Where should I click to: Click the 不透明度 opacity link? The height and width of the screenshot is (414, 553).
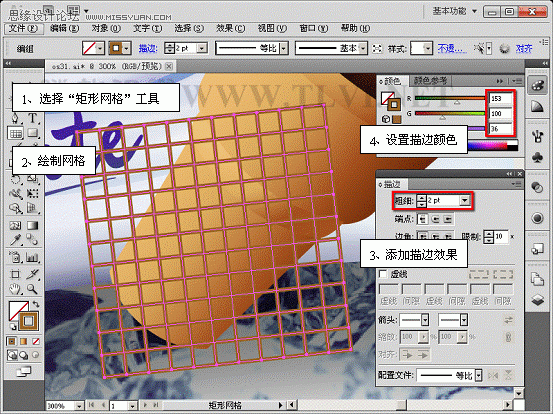(x=452, y=48)
